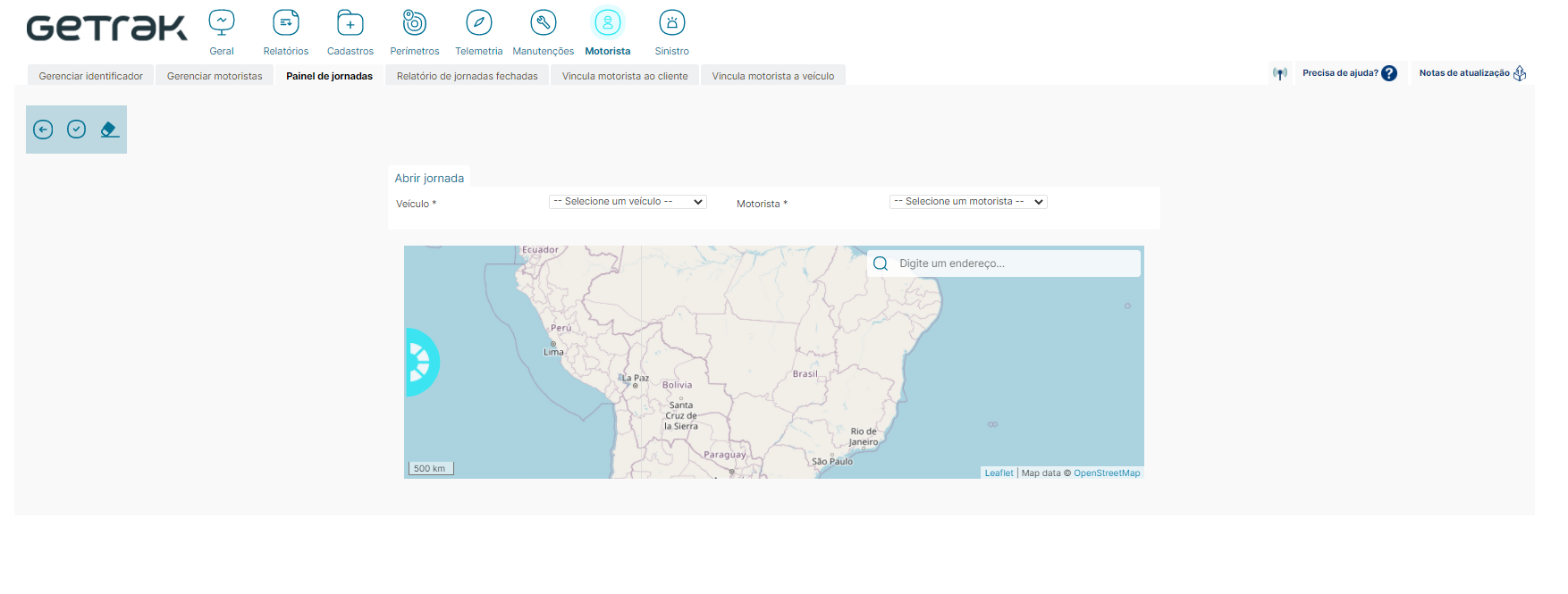This screenshot has height=594, width=1568.
Task: Click the cyan radial menu on the map
Action: [x=421, y=362]
